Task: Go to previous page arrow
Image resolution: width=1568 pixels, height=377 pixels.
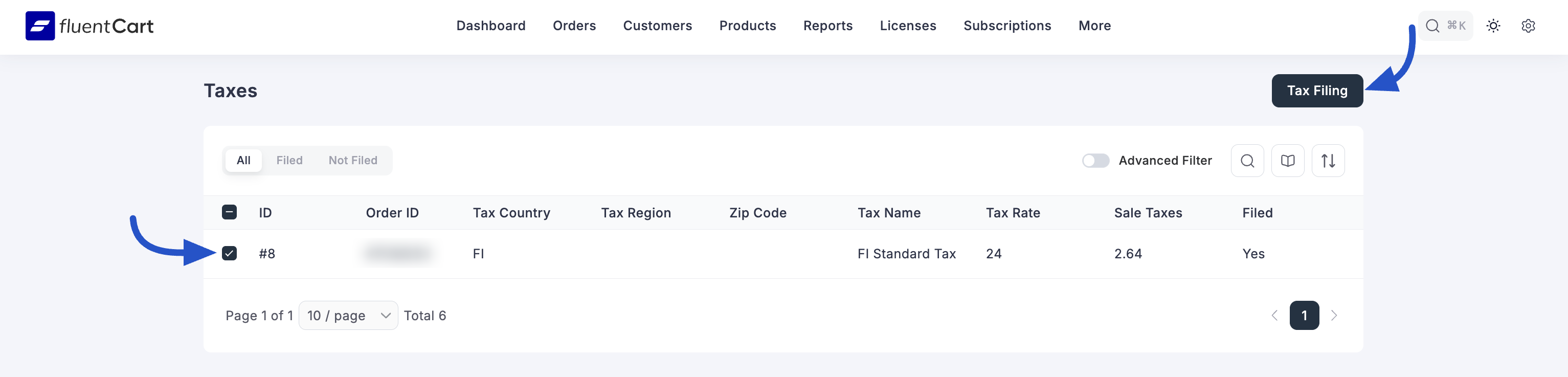Action: tap(1274, 316)
